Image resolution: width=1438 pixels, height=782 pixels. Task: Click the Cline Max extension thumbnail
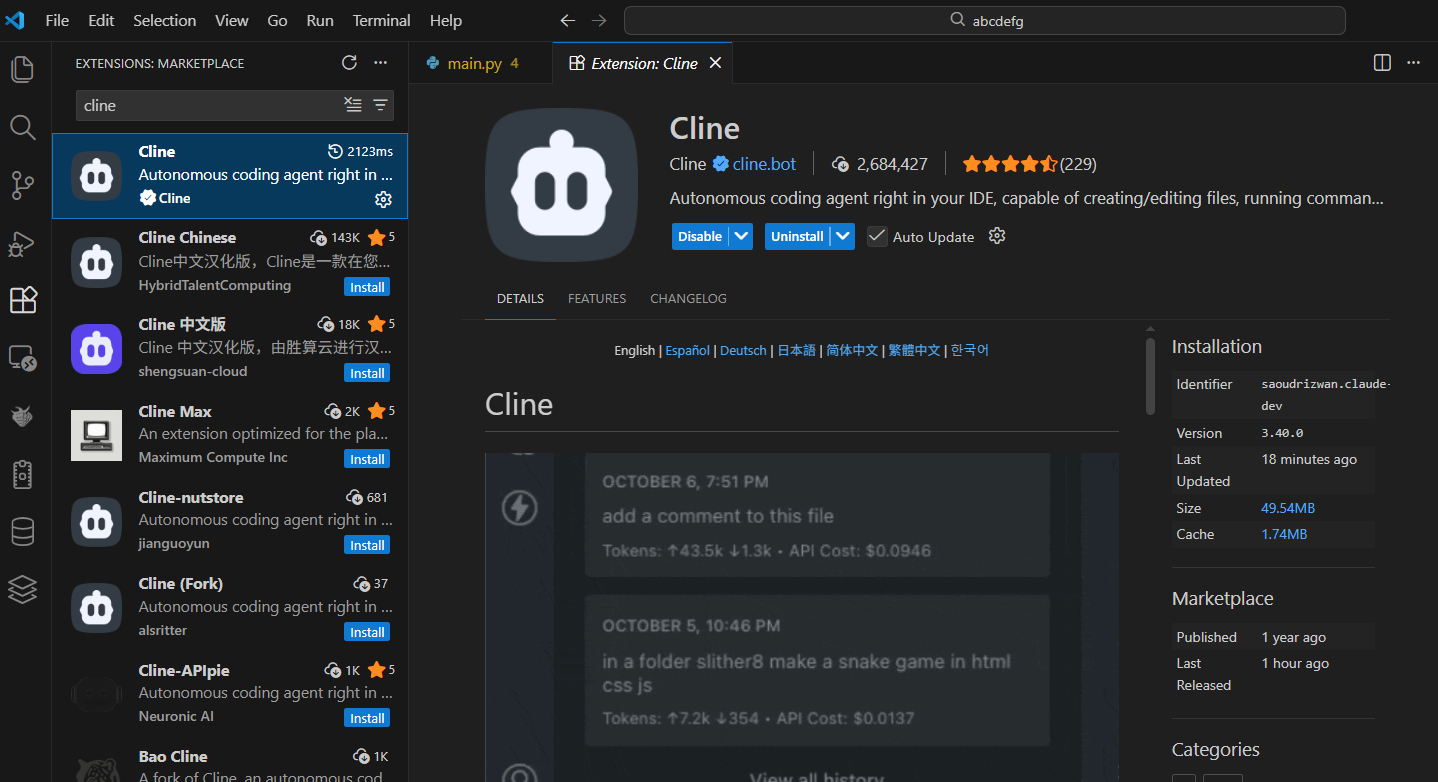(x=97, y=435)
